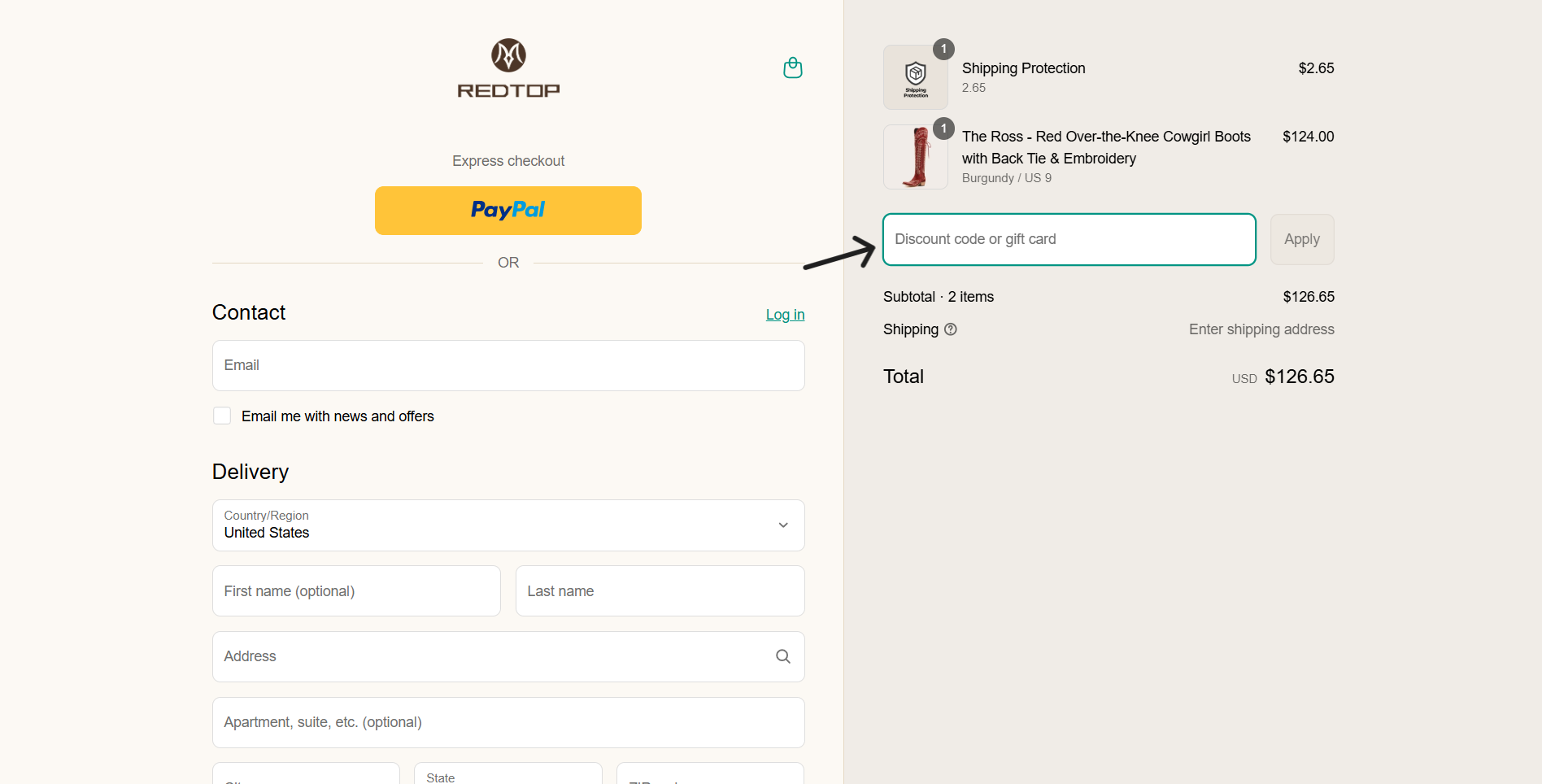Click into the Email input field
1542x784 pixels.
508,365
